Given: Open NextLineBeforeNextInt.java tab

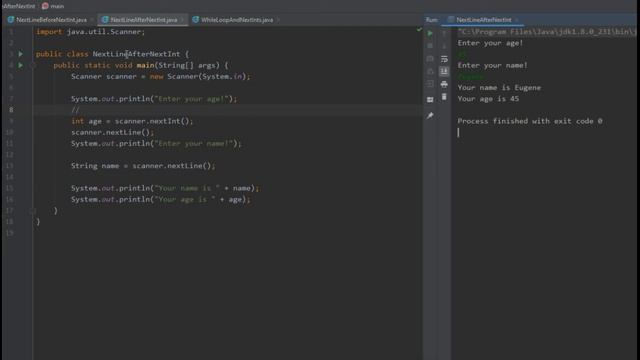Looking at the screenshot, I should pos(51,20).
